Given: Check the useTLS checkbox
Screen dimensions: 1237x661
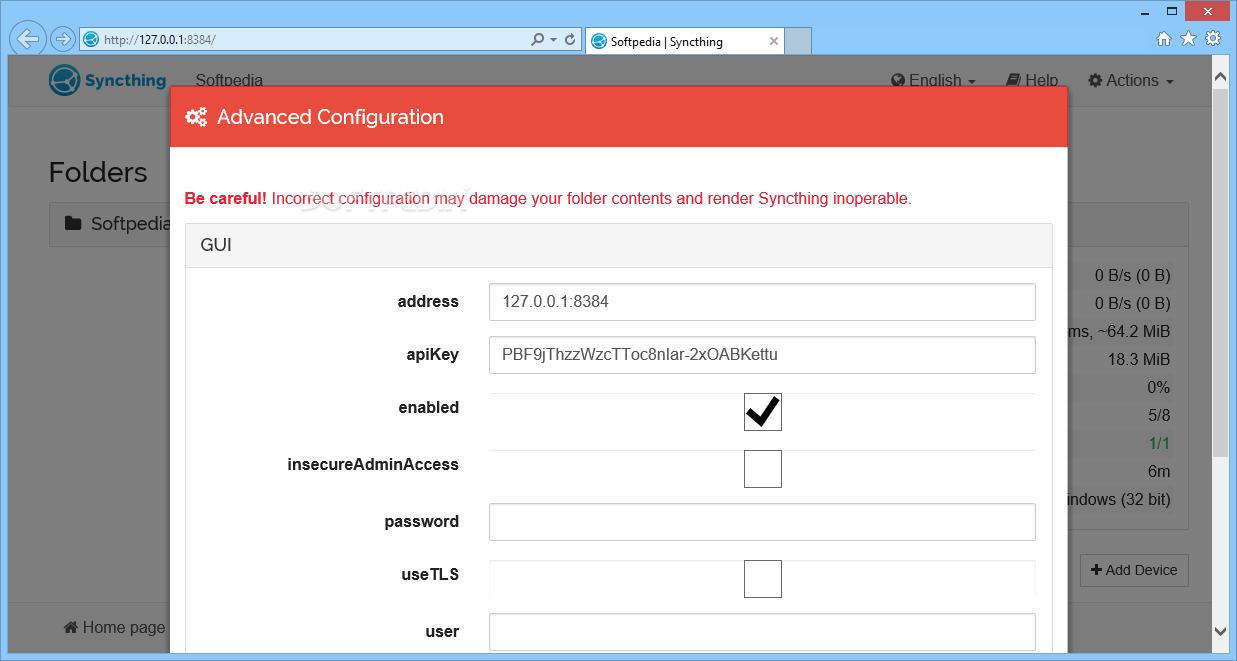Looking at the screenshot, I should (762, 578).
